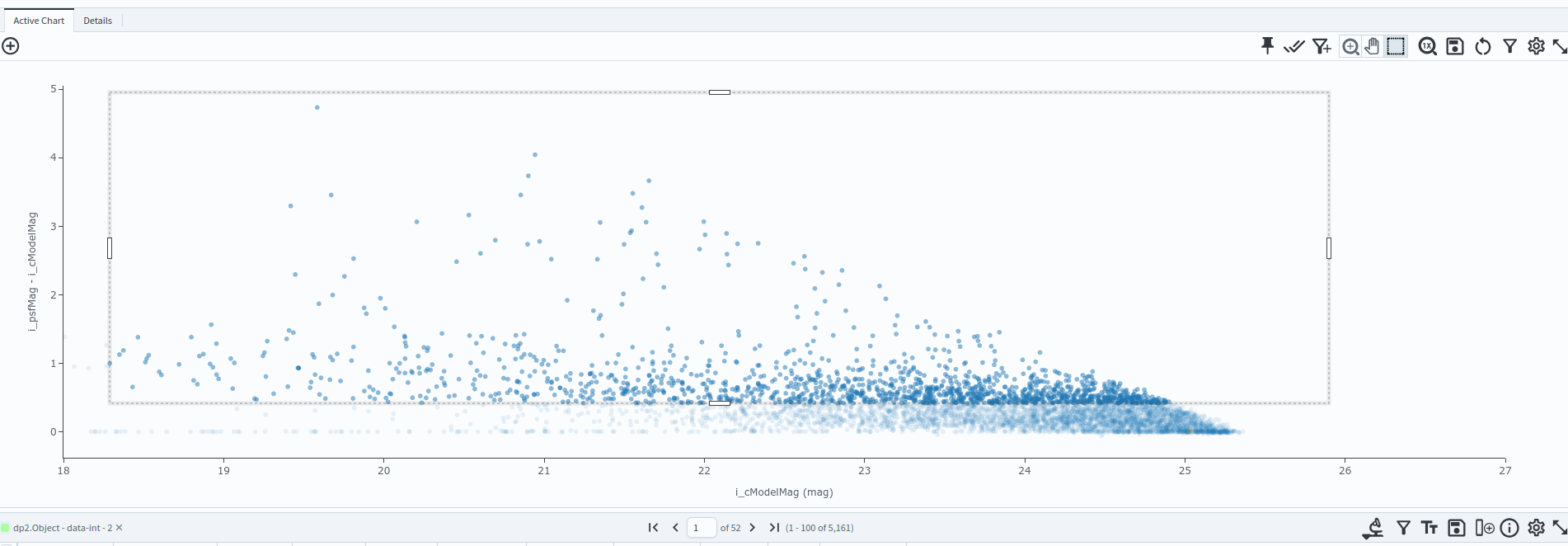Jump to the last table page
The width and height of the screenshot is (1568, 546).
coord(774,528)
